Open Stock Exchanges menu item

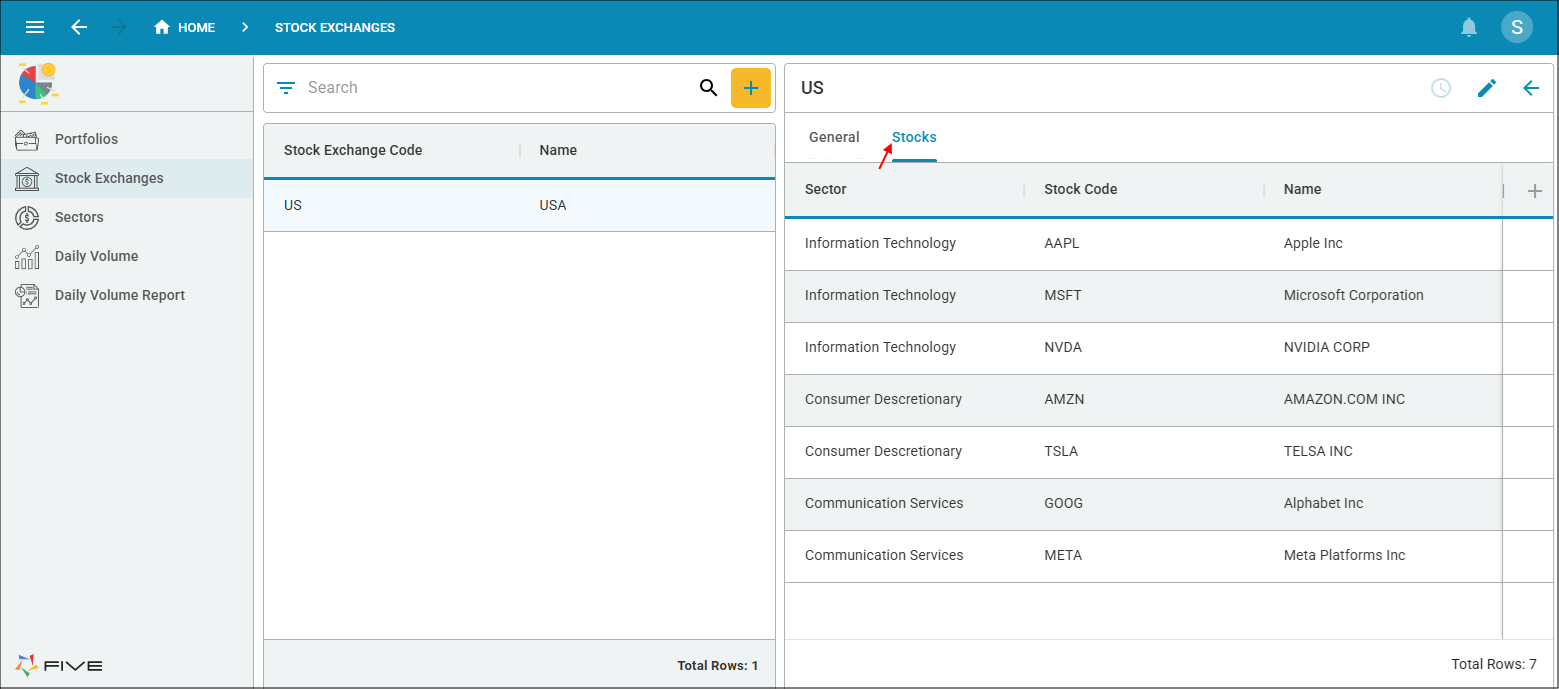pyautogui.click(x=126, y=178)
